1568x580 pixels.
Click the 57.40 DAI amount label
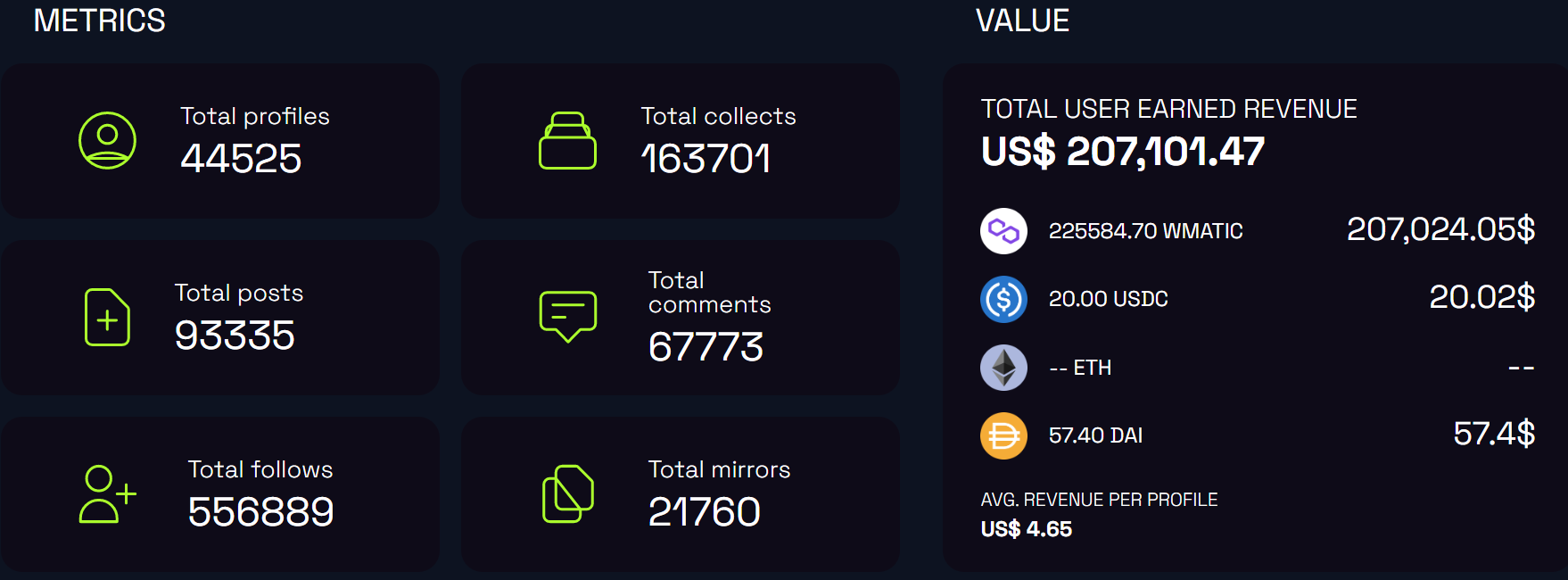point(1095,435)
